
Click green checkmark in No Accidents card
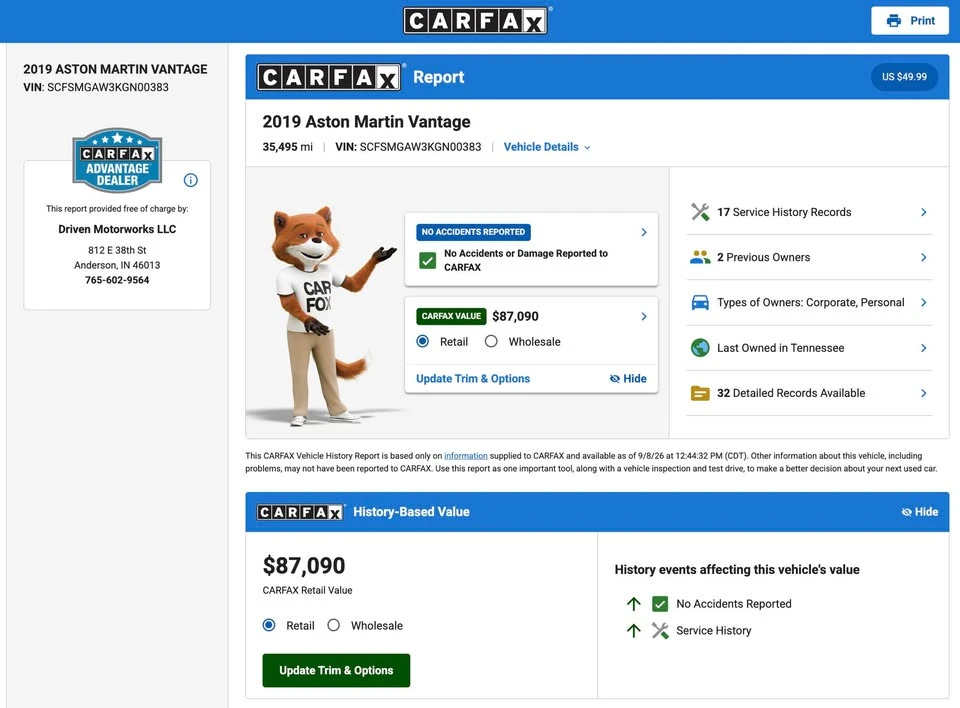[x=427, y=260]
